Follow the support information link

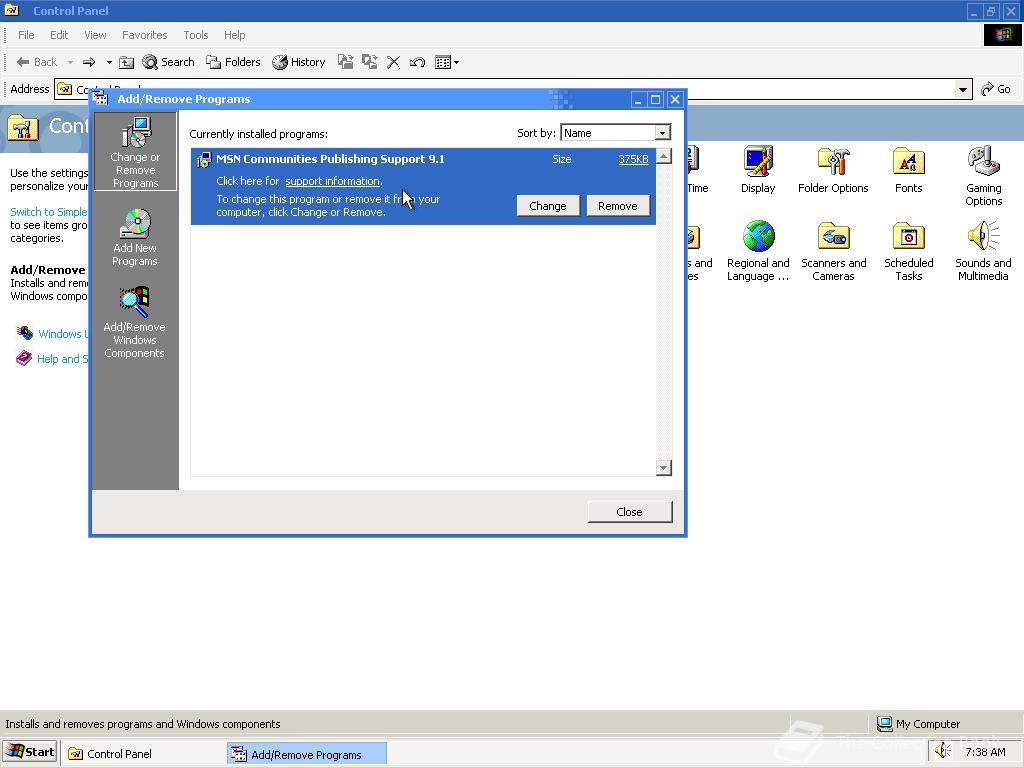tap(332, 182)
